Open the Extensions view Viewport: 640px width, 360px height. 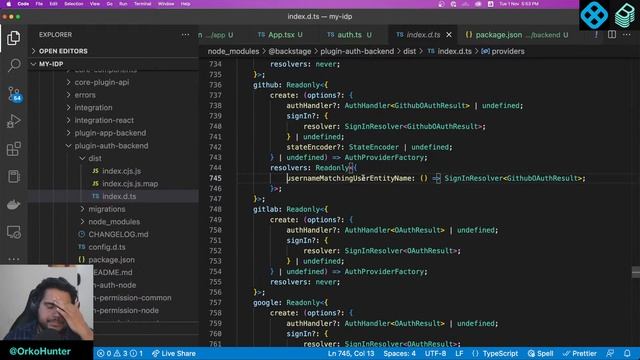pyautogui.click(x=13, y=149)
